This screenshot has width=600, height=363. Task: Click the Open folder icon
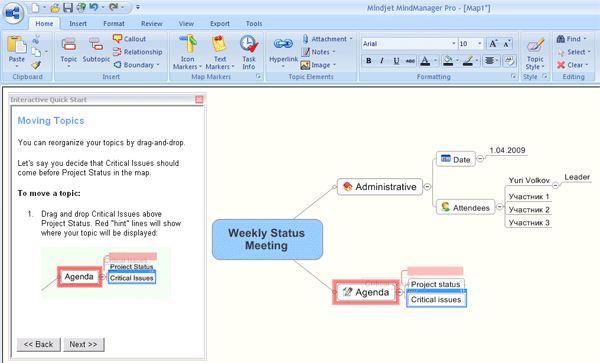[x=55, y=7]
